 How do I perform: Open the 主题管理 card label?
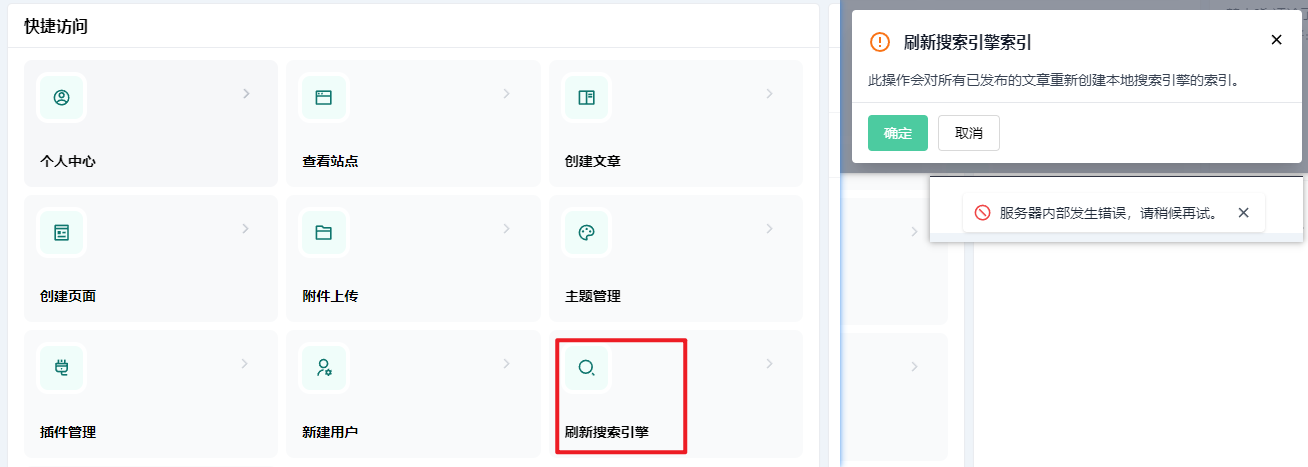coord(593,296)
